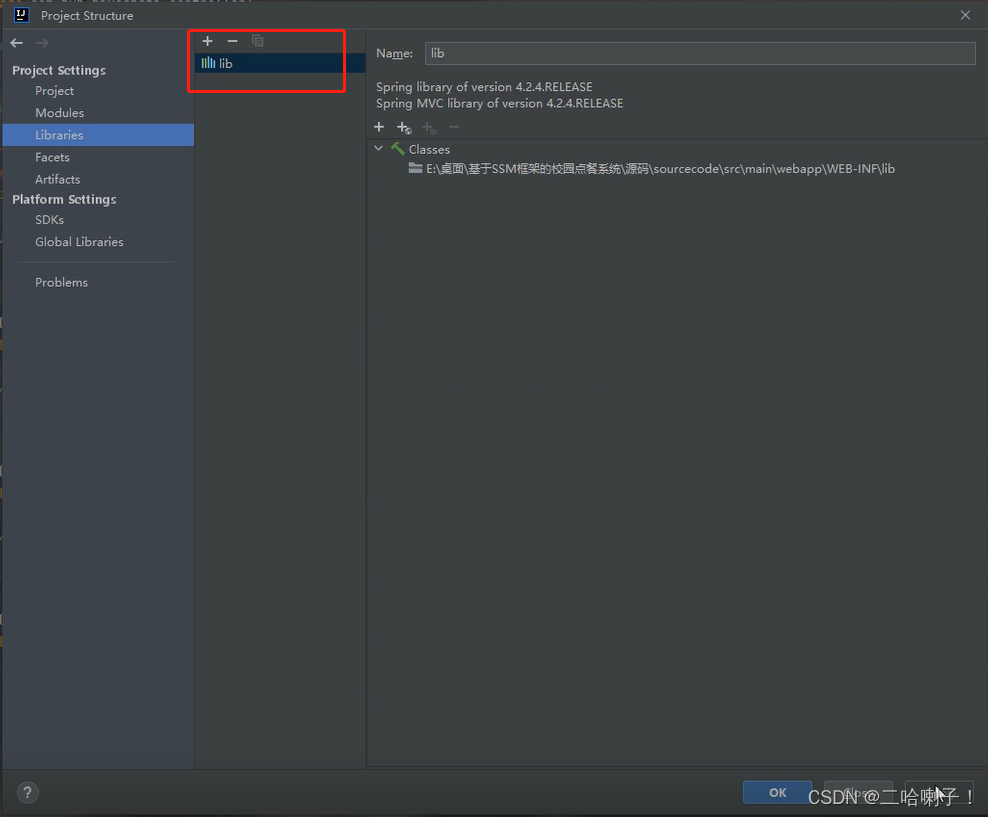Viewport: 988px width, 817px height.
Task: Select the Classes node
Action: [429, 149]
